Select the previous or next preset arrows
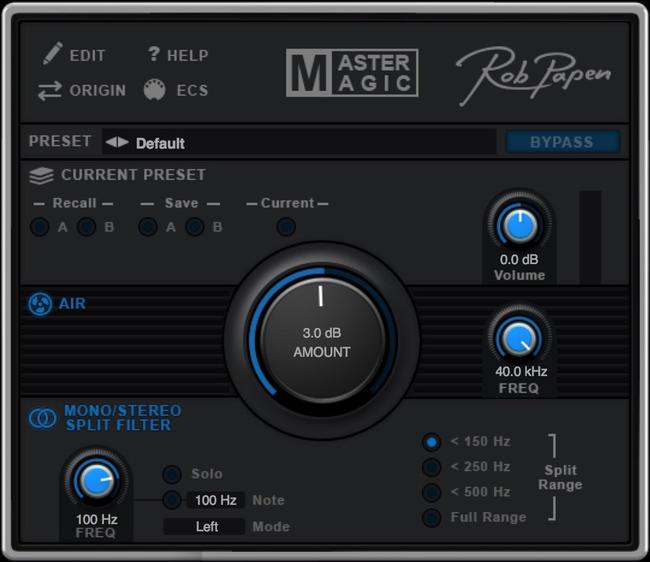The width and height of the screenshot is (650, 562). pyautogui.click(x=117, y=143)
